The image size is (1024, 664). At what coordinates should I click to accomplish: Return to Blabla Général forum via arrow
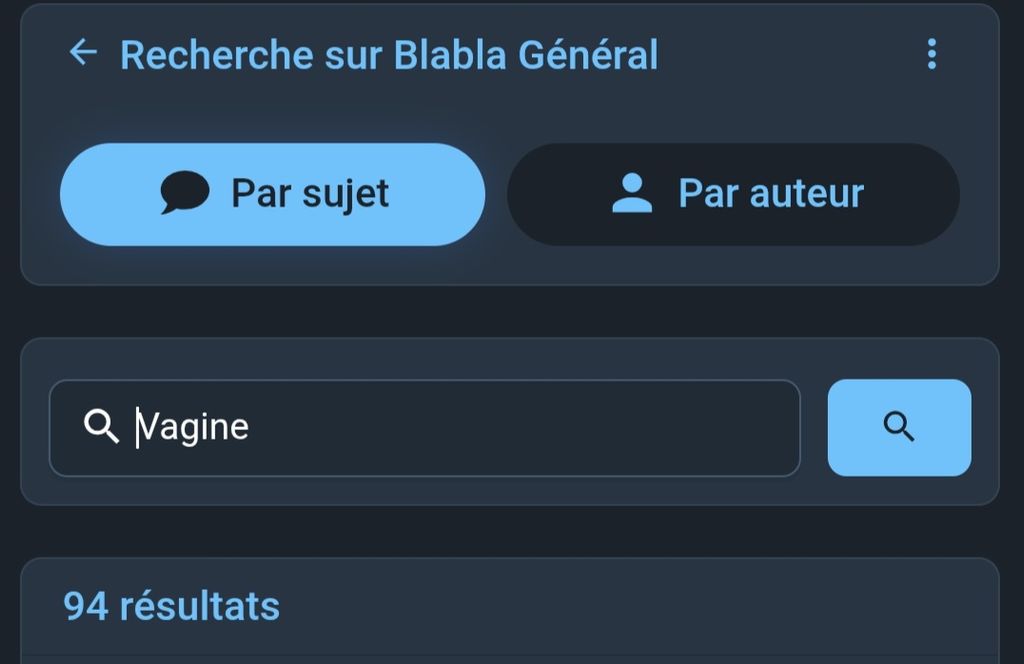(83, 53)
